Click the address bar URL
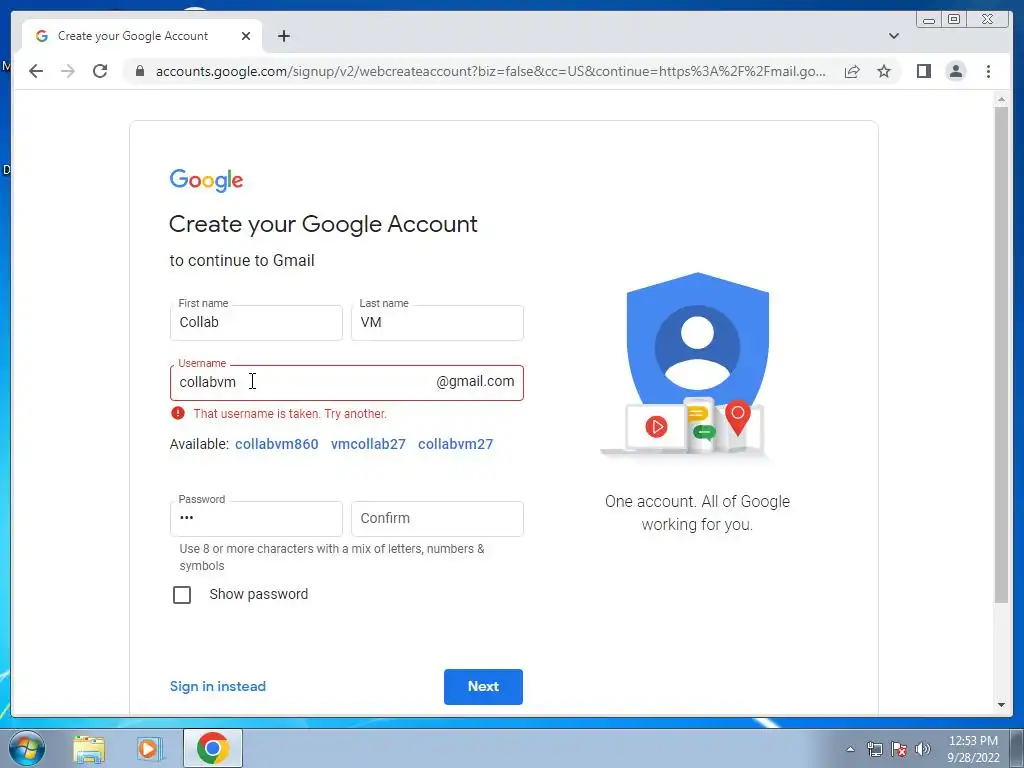1024x768 pixels. point(490,71)
